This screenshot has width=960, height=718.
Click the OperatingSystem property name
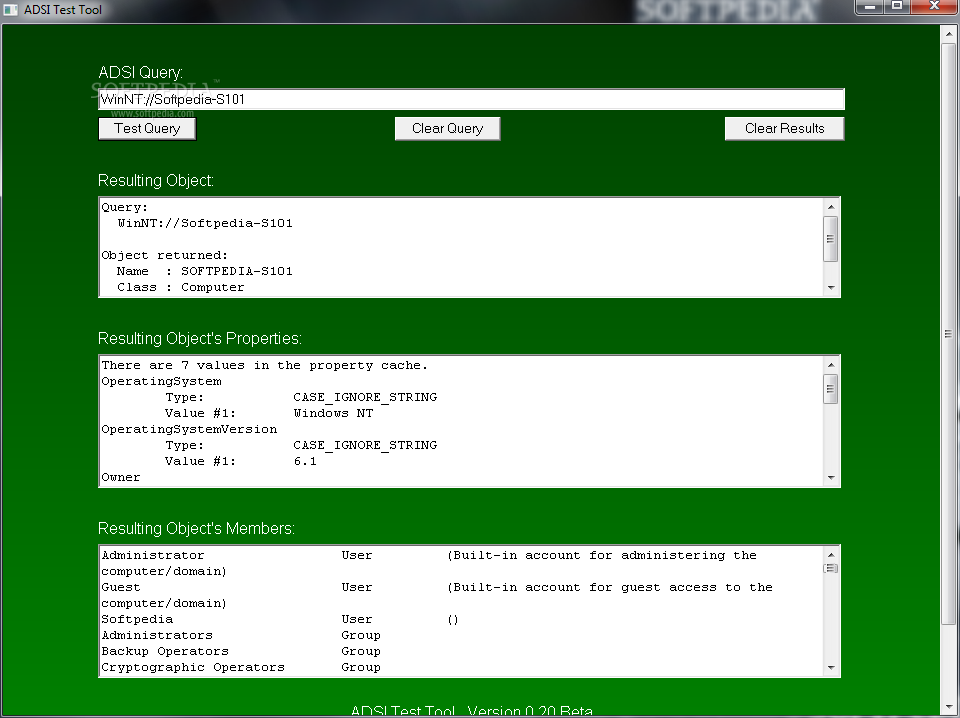[162, 381]
